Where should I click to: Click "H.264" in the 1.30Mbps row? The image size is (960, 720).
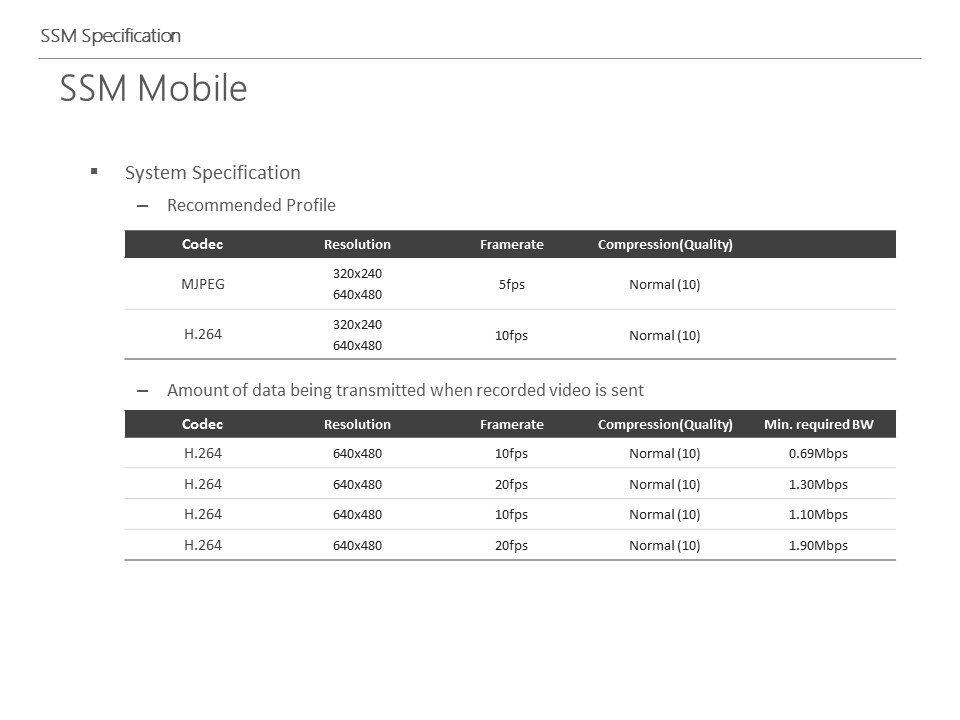coord(203,484)
